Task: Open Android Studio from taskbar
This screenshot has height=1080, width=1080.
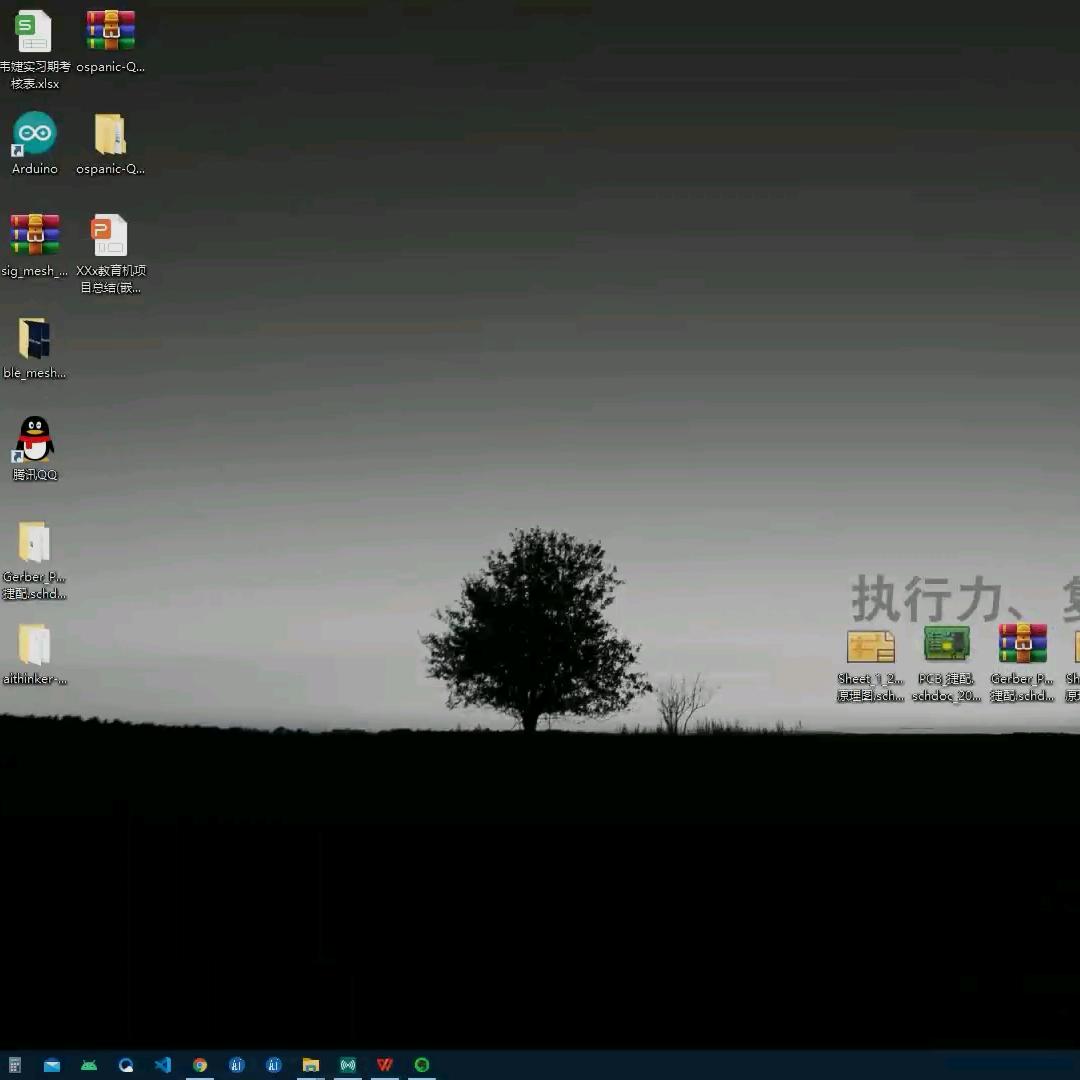Action: pyautogui.click(x=89, y=1065)
